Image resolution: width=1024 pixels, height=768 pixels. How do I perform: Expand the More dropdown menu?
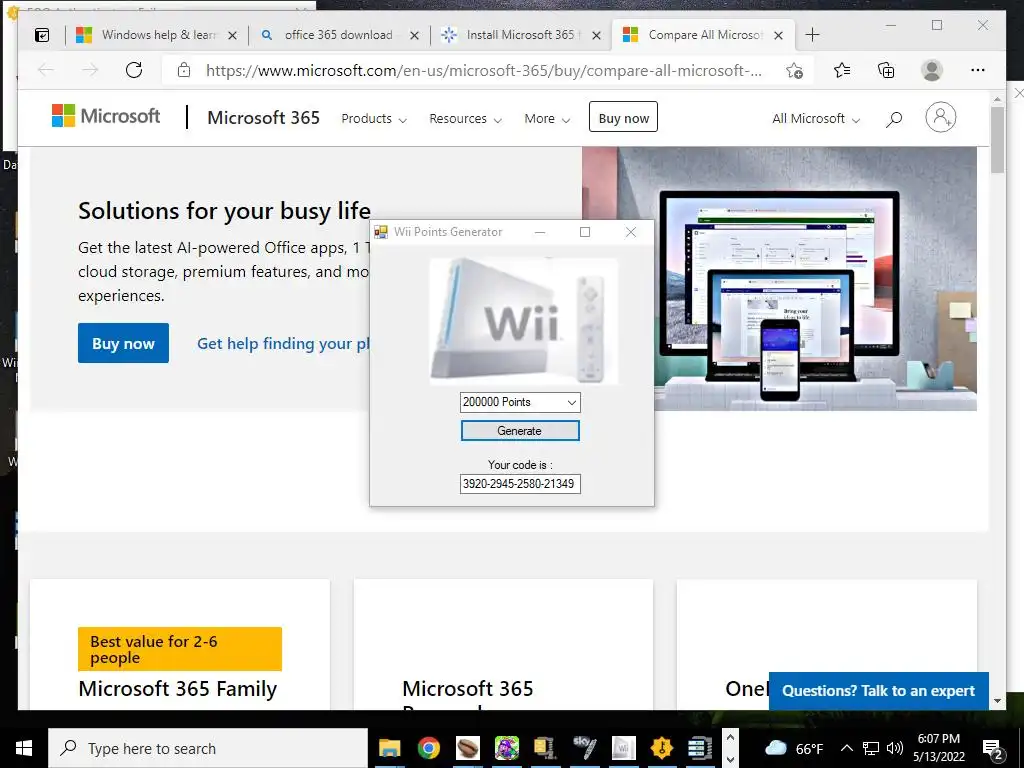547,119
